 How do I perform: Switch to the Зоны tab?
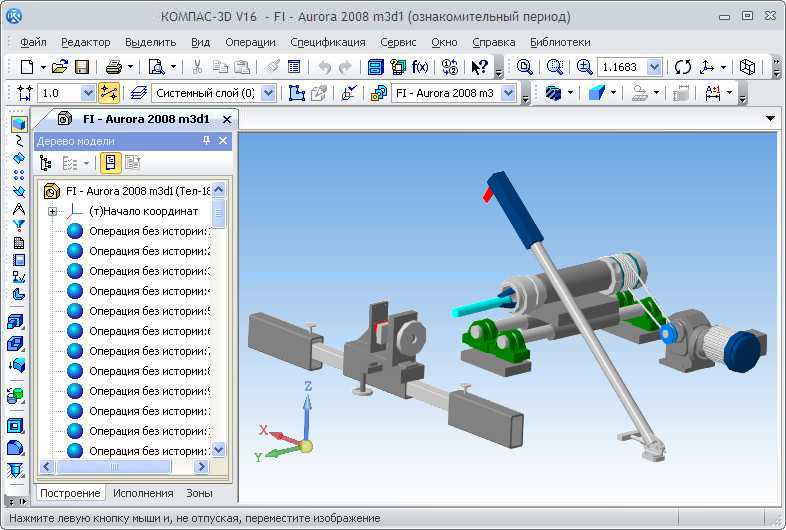click(199, 493)
